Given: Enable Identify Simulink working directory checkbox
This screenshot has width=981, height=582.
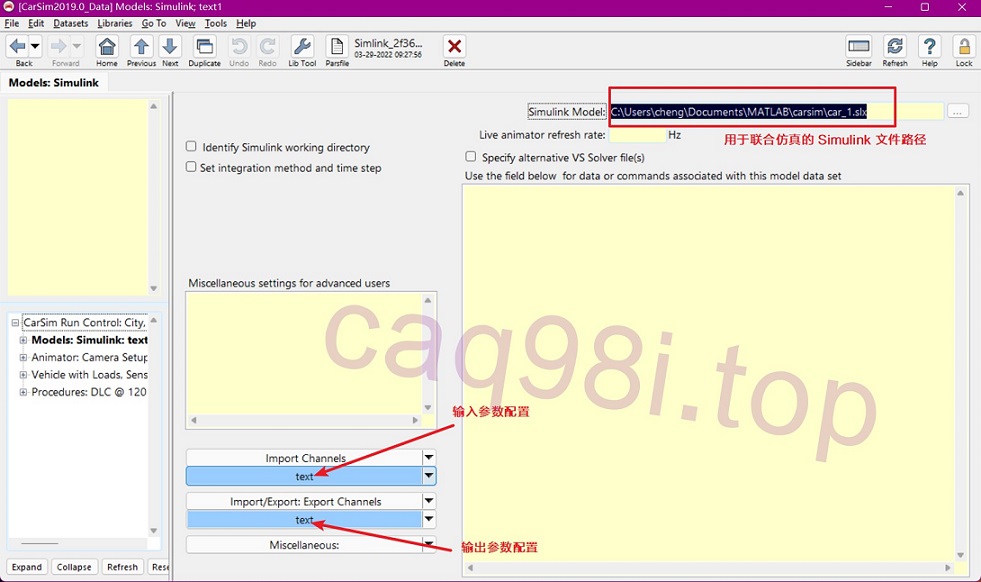Looking at the screenshot, I should click(x=191, y=146).
